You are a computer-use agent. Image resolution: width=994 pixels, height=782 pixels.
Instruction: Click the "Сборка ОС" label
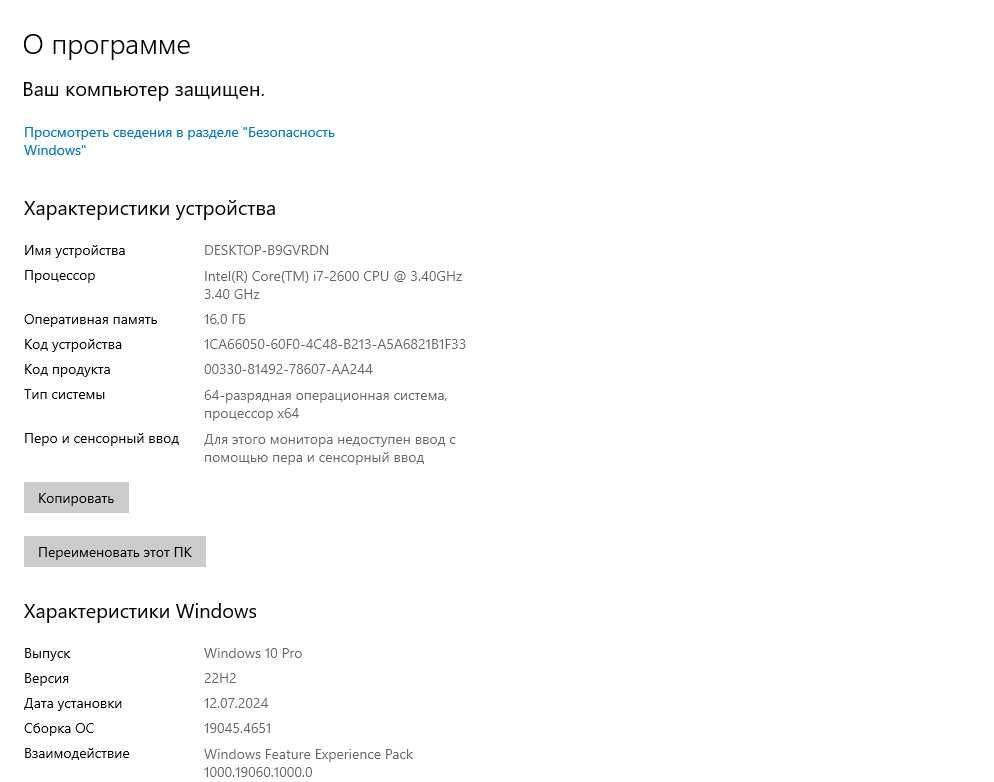pos(59,728)
